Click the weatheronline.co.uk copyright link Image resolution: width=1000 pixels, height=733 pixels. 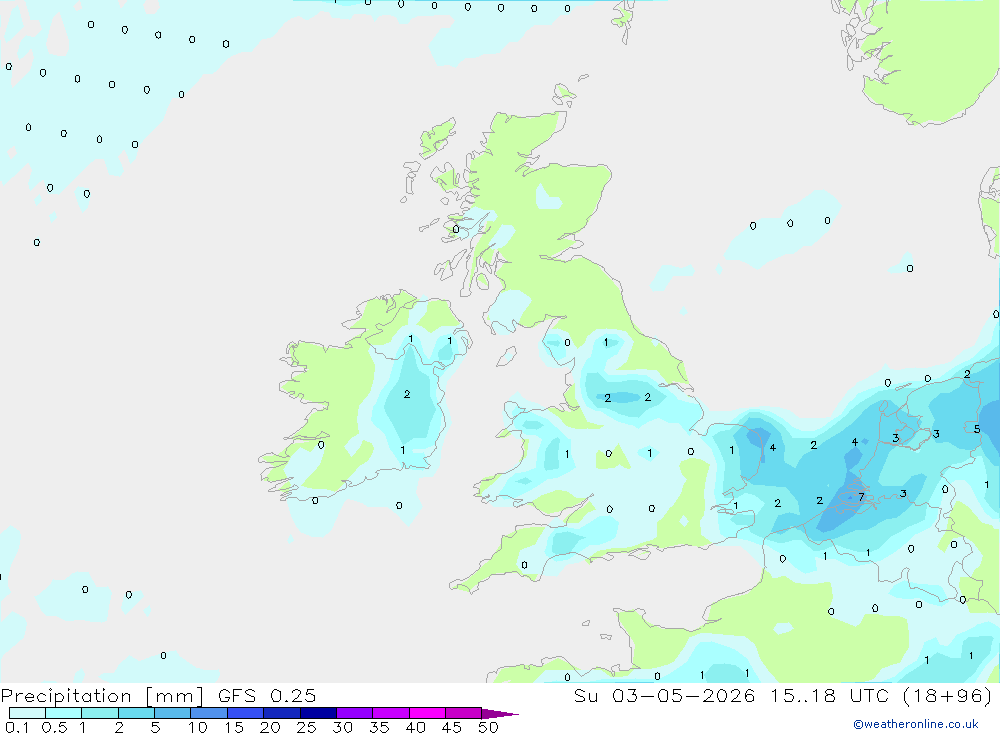[x=916, y=723]
